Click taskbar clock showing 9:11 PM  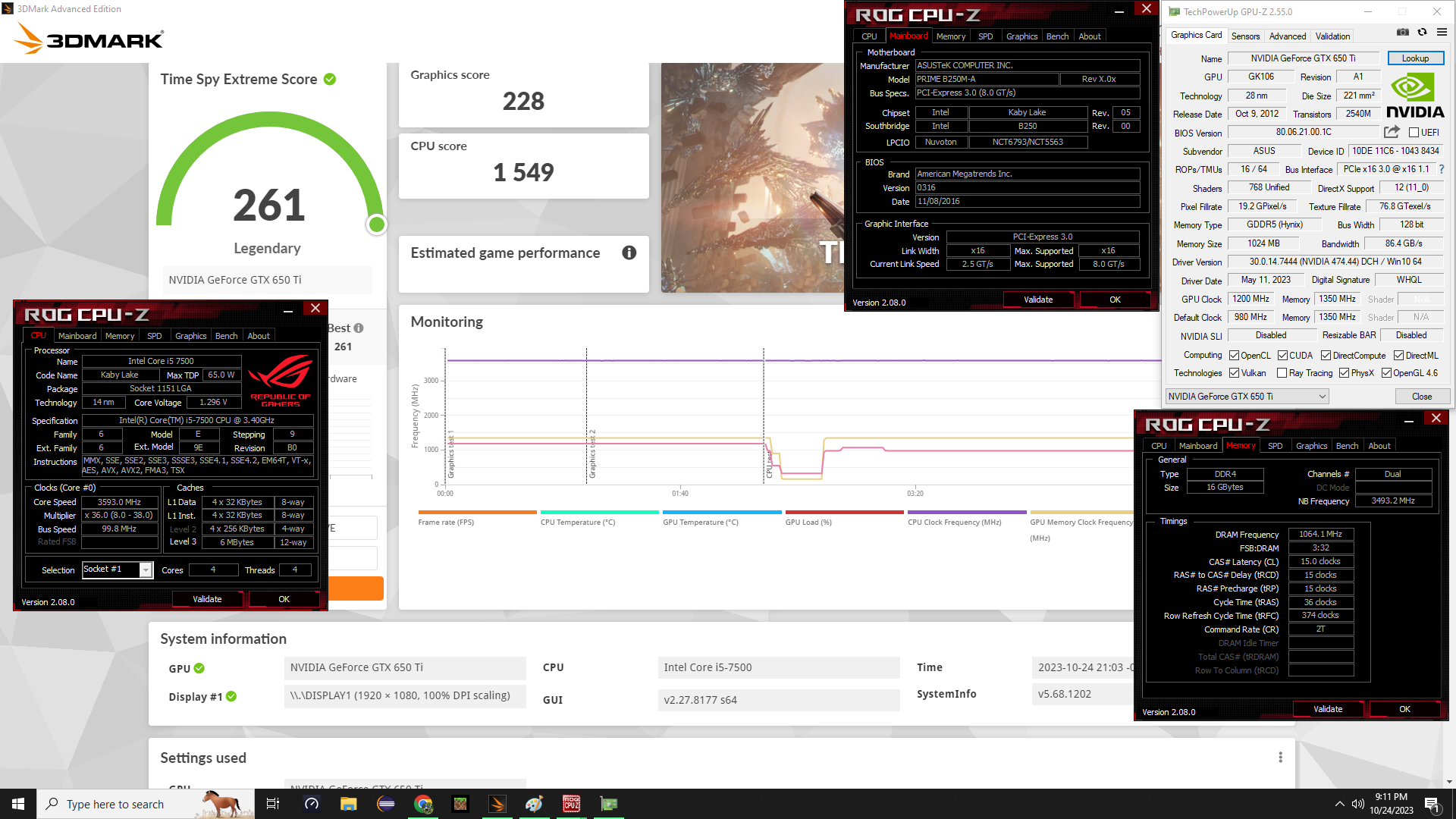[x=1391, y=804]
